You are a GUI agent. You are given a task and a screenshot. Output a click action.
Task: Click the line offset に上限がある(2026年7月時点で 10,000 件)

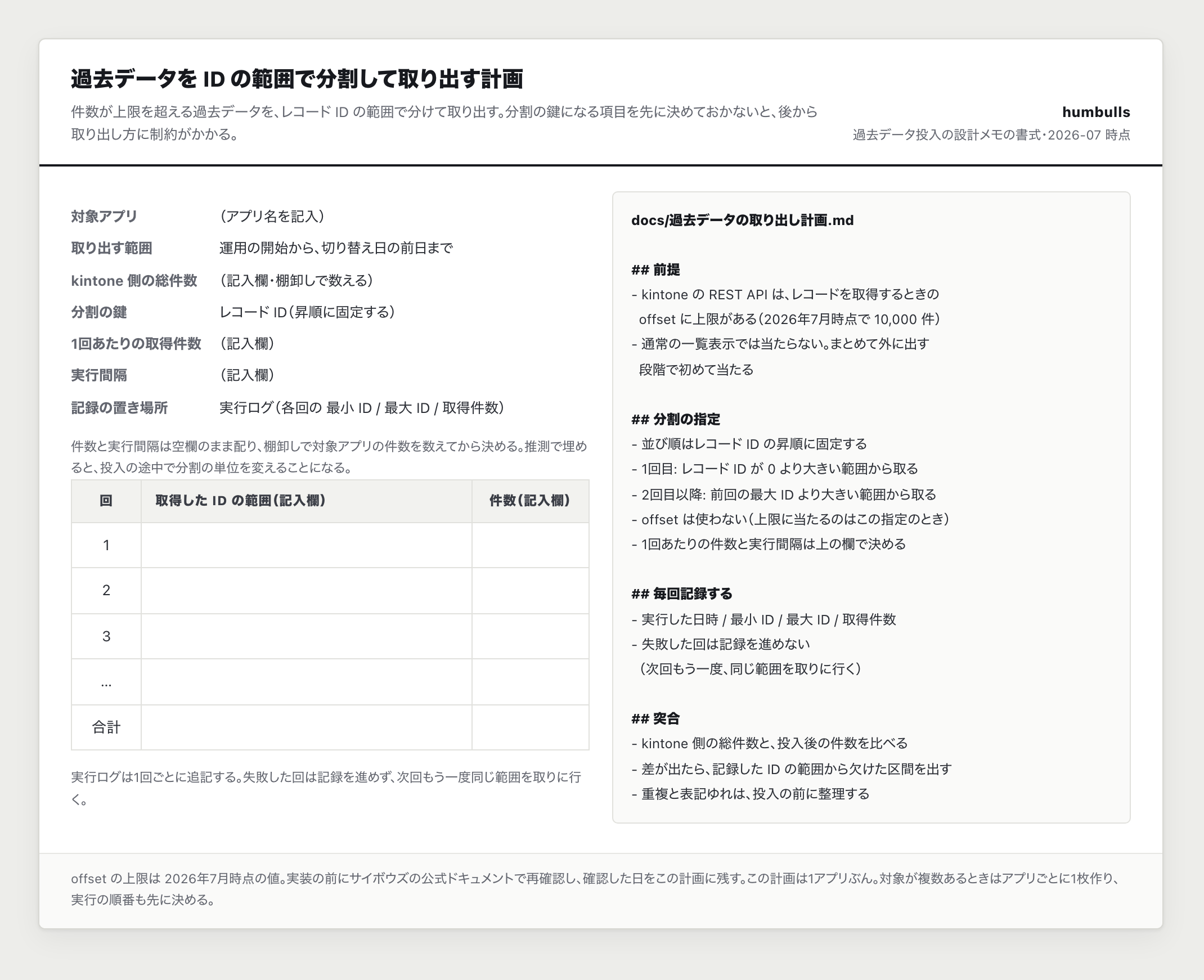pyautogui.click(x=790, y=320)
